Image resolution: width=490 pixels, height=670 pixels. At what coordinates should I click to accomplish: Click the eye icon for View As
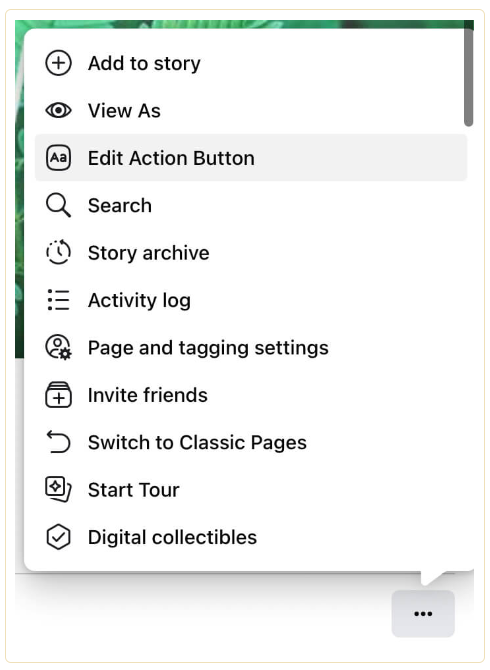[x=59, y=111]
